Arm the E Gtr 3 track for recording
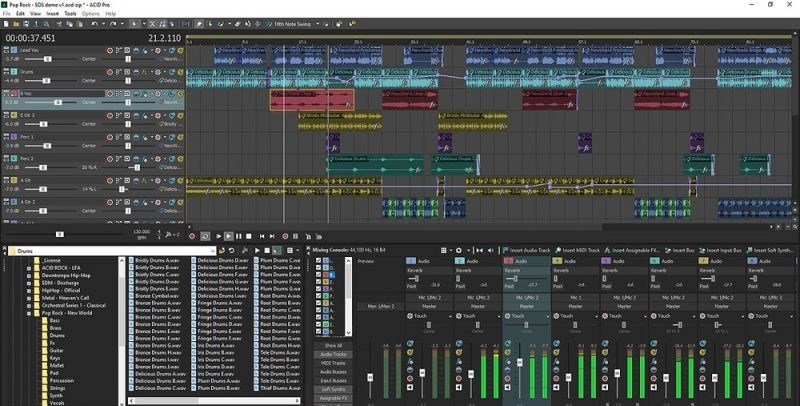 (x=110, y=115)
